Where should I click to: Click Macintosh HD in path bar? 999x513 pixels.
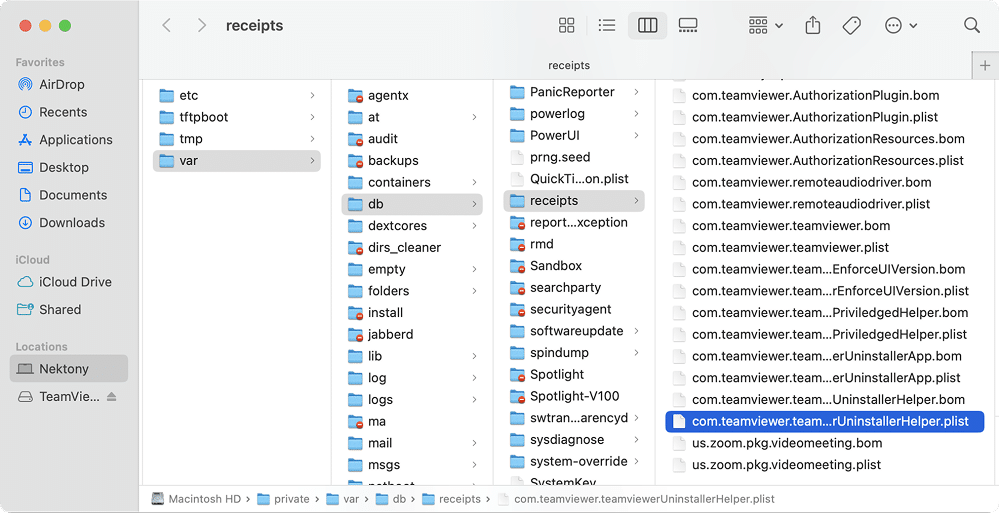[x=196, y=499]
